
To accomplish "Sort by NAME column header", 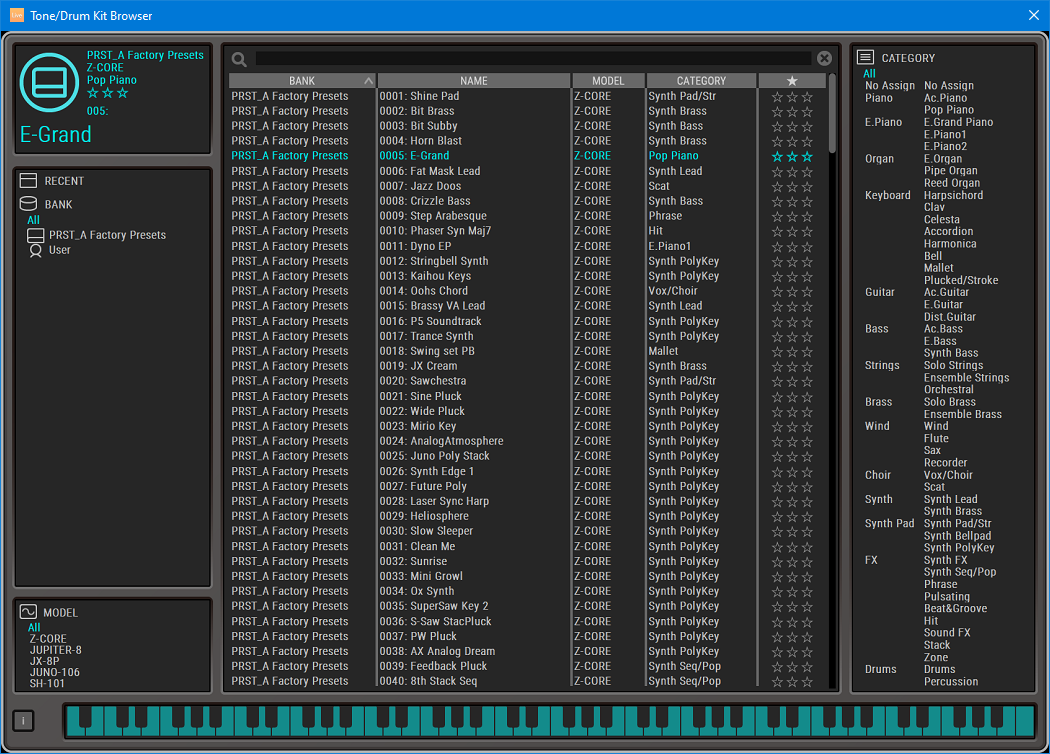I will [x=473, y=80].
